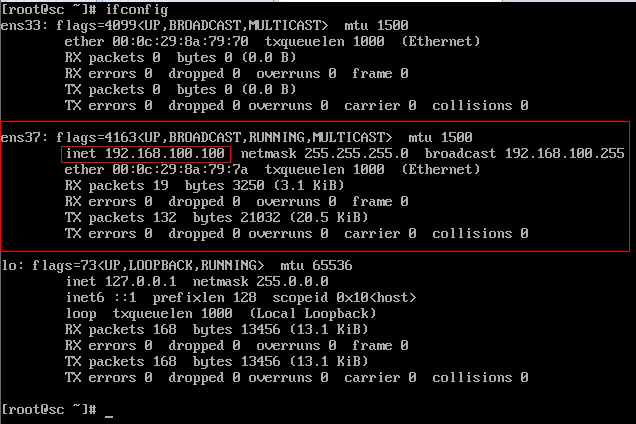Select the ens37 interface name
This screenshot has height=424, width=636.
pyautogui.click(x=21, y=137)
